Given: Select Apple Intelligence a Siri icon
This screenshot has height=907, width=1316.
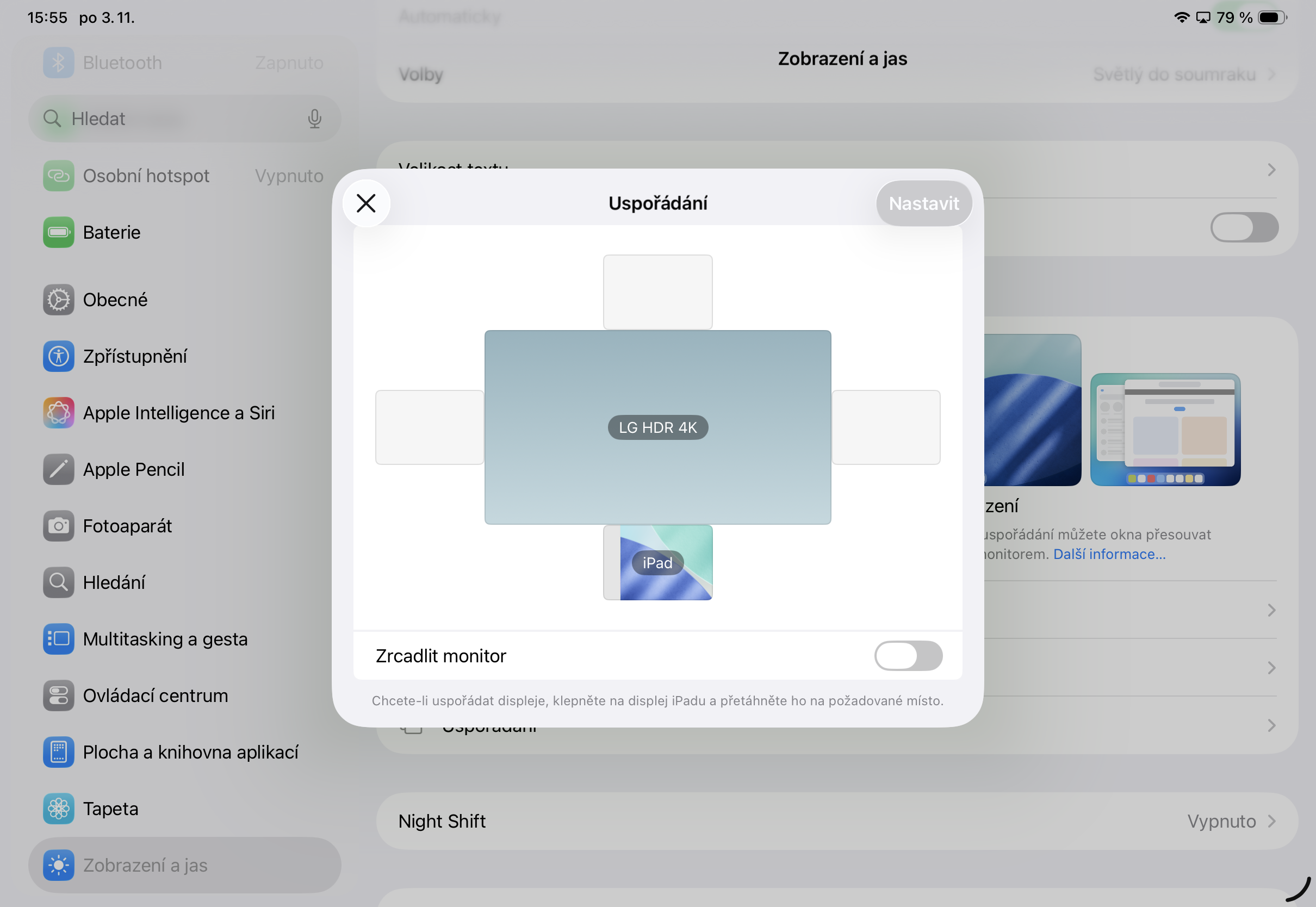Looking at the screenshot, I should 58,413.
